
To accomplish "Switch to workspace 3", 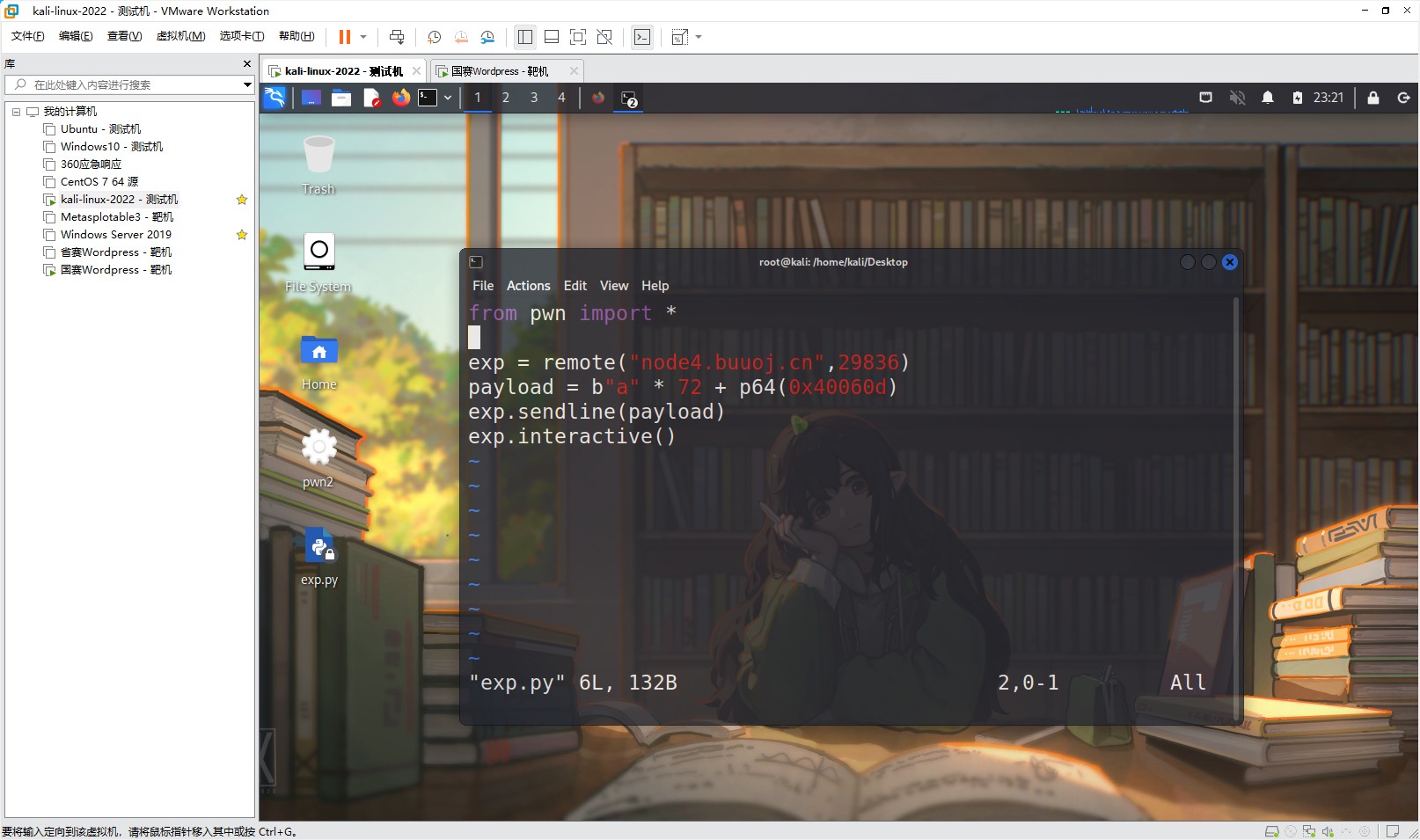I will pos(534,98).
